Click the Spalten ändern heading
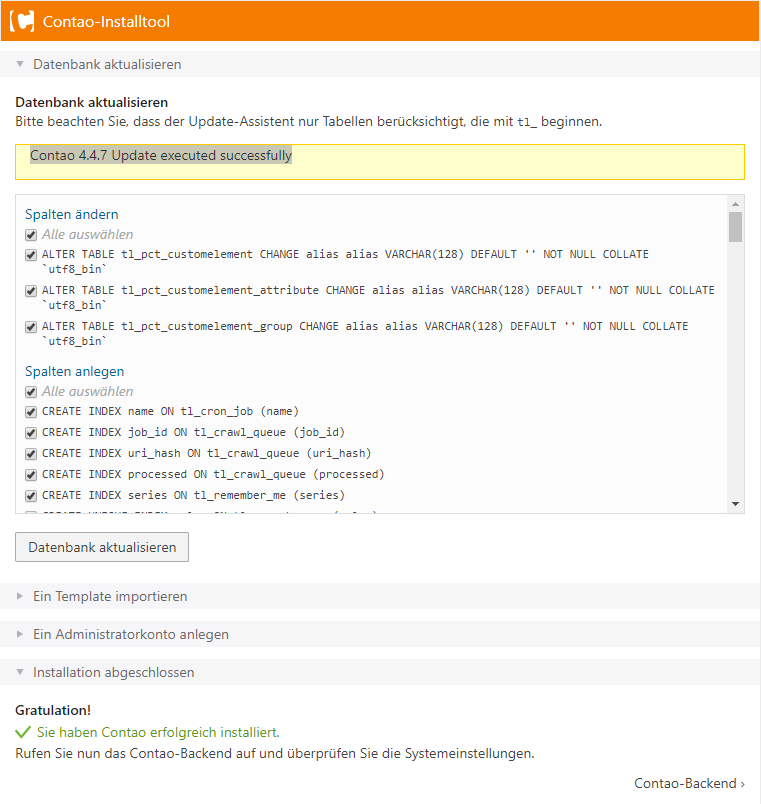 click(72, 214)
